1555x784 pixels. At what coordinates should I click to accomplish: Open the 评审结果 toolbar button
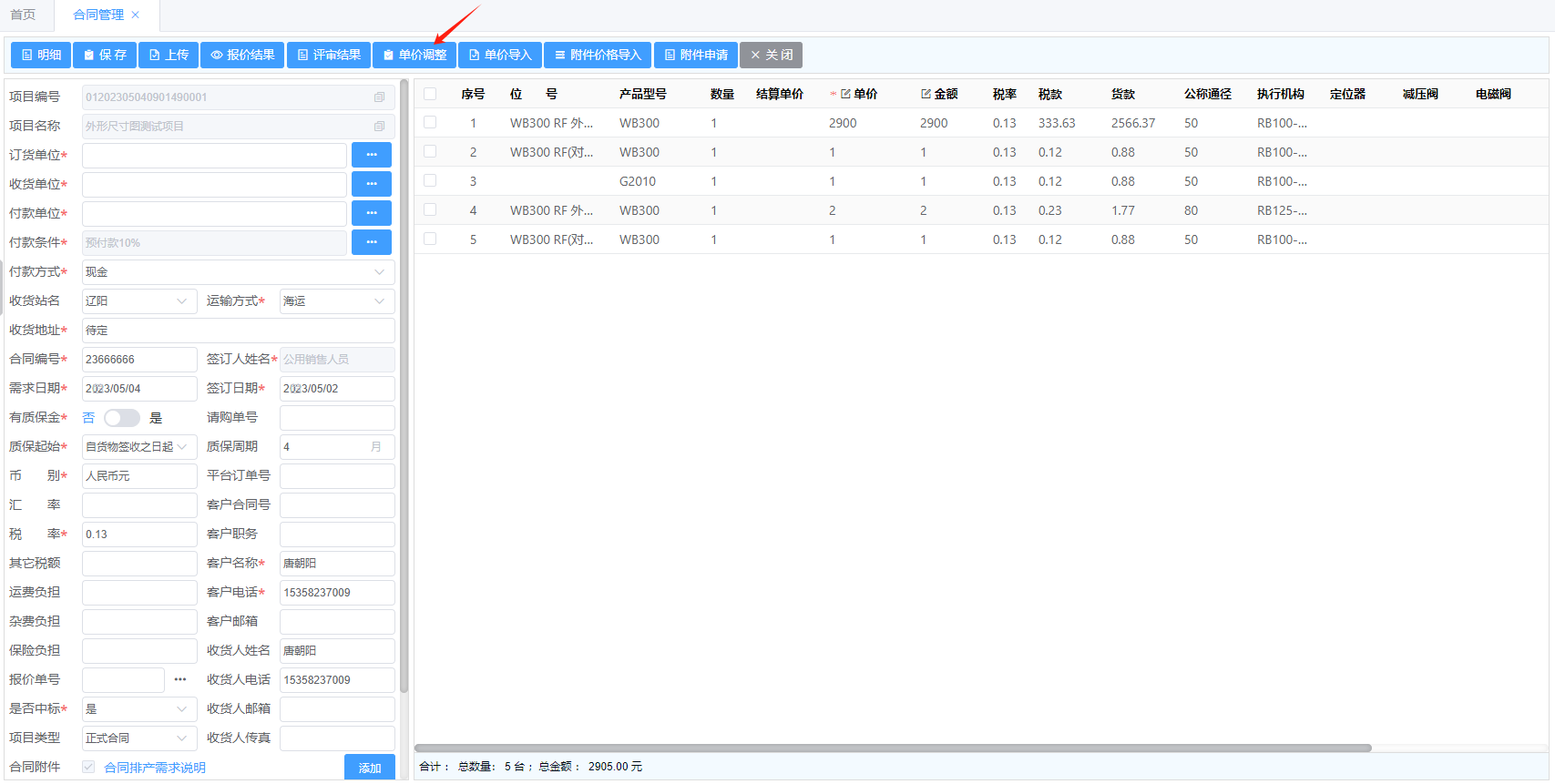tap(329, 56)
